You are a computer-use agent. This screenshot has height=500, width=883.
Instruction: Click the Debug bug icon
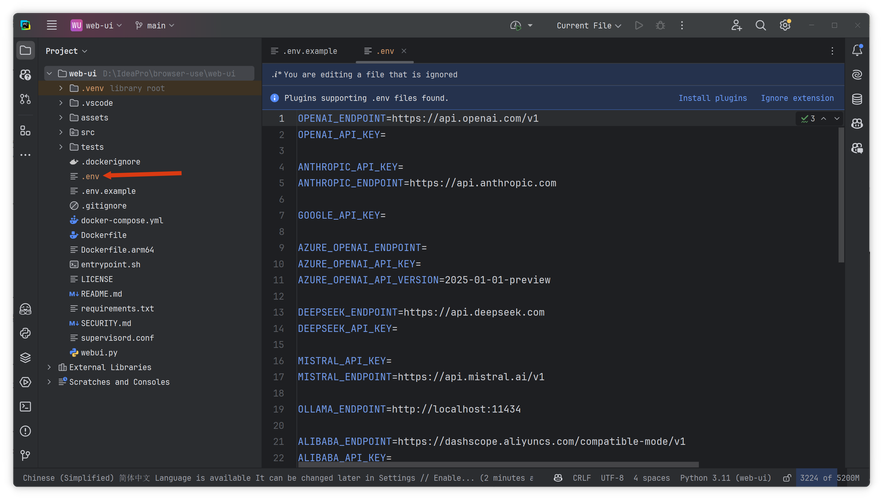pyautogui.click(x=661, y=25)
